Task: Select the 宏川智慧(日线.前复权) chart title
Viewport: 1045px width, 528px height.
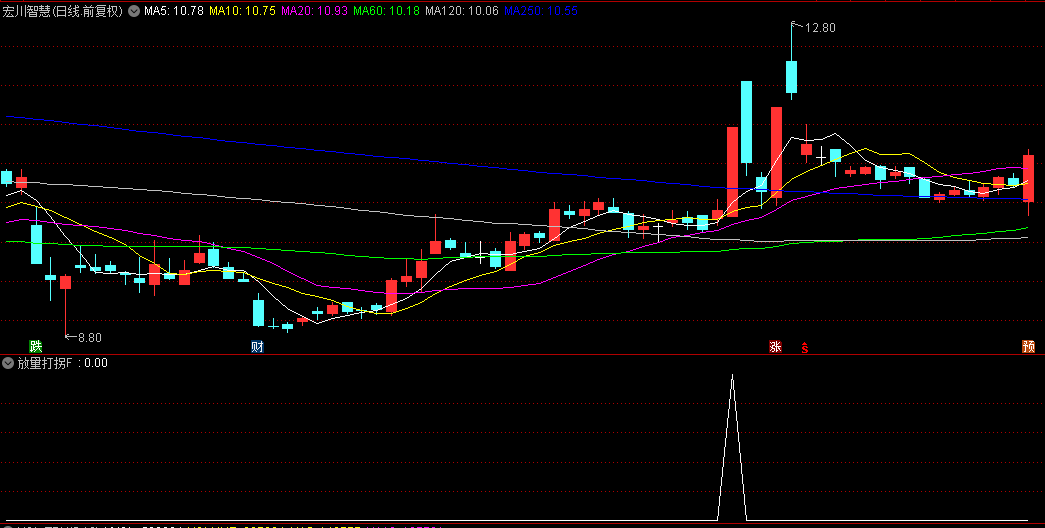Action: [x=63, y=11]
